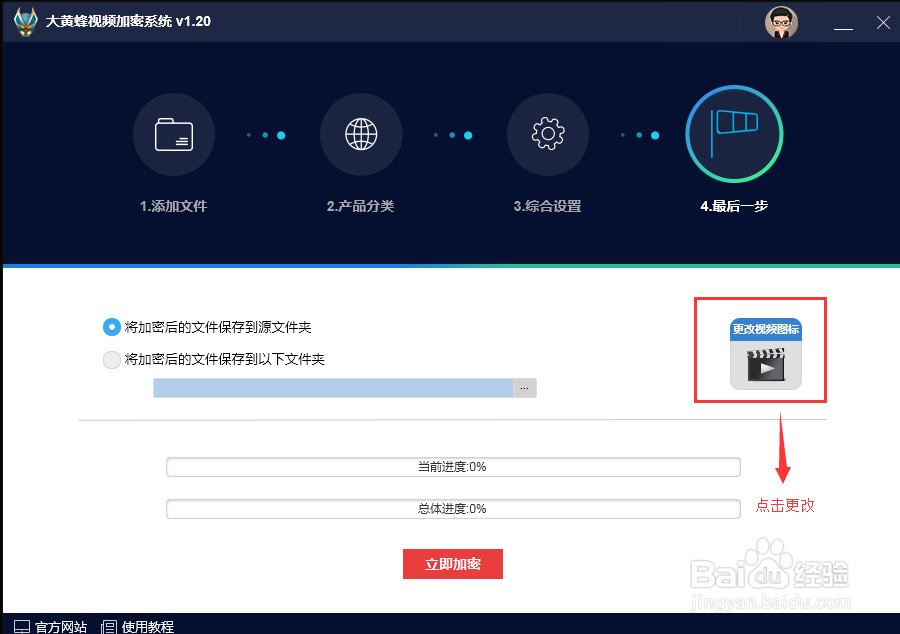Open the folder browse ... button
This screenshot has width=900, height=634.
point(525,388)
